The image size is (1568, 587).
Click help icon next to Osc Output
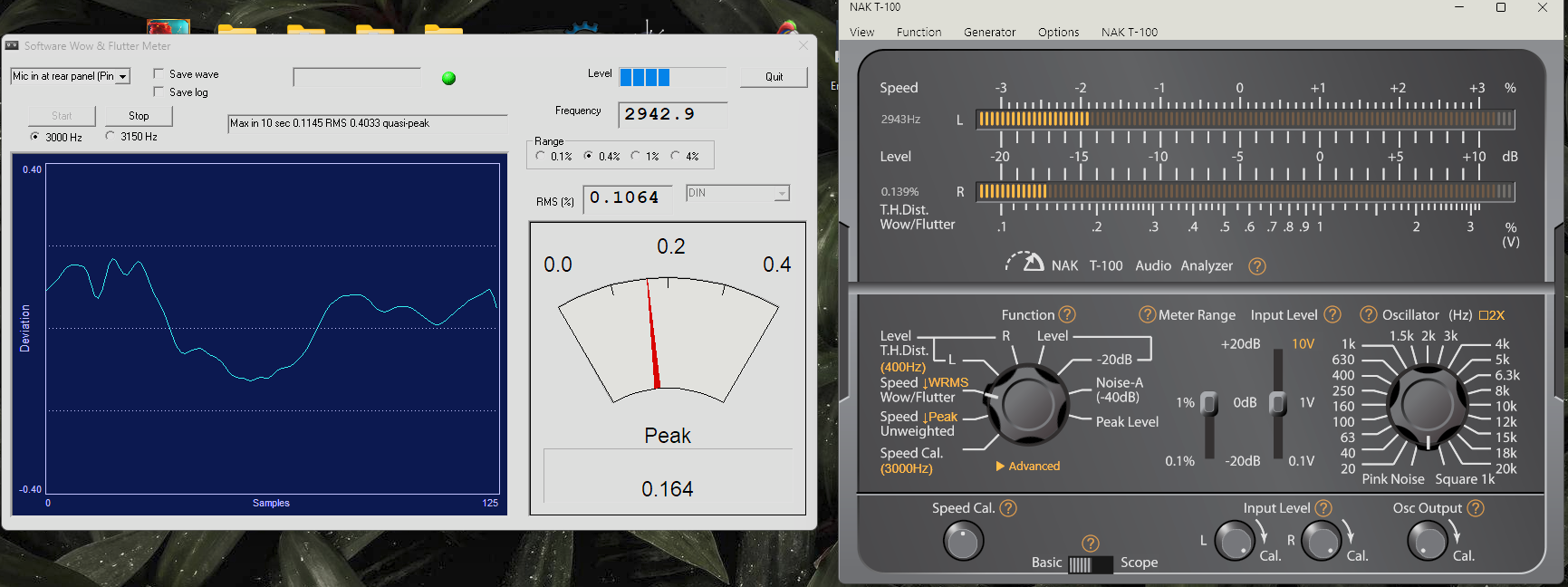[x=1476, y=508]
